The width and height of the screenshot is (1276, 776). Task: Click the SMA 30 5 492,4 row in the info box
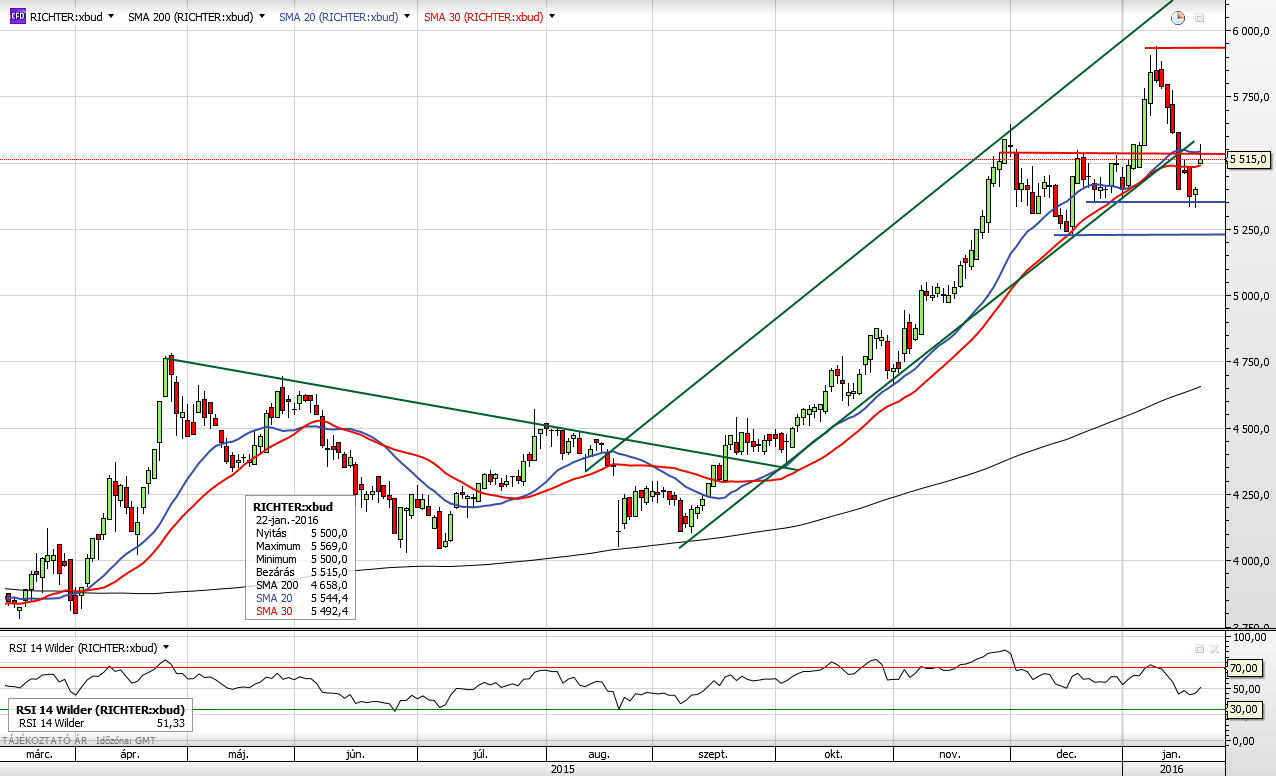[301, 611]
